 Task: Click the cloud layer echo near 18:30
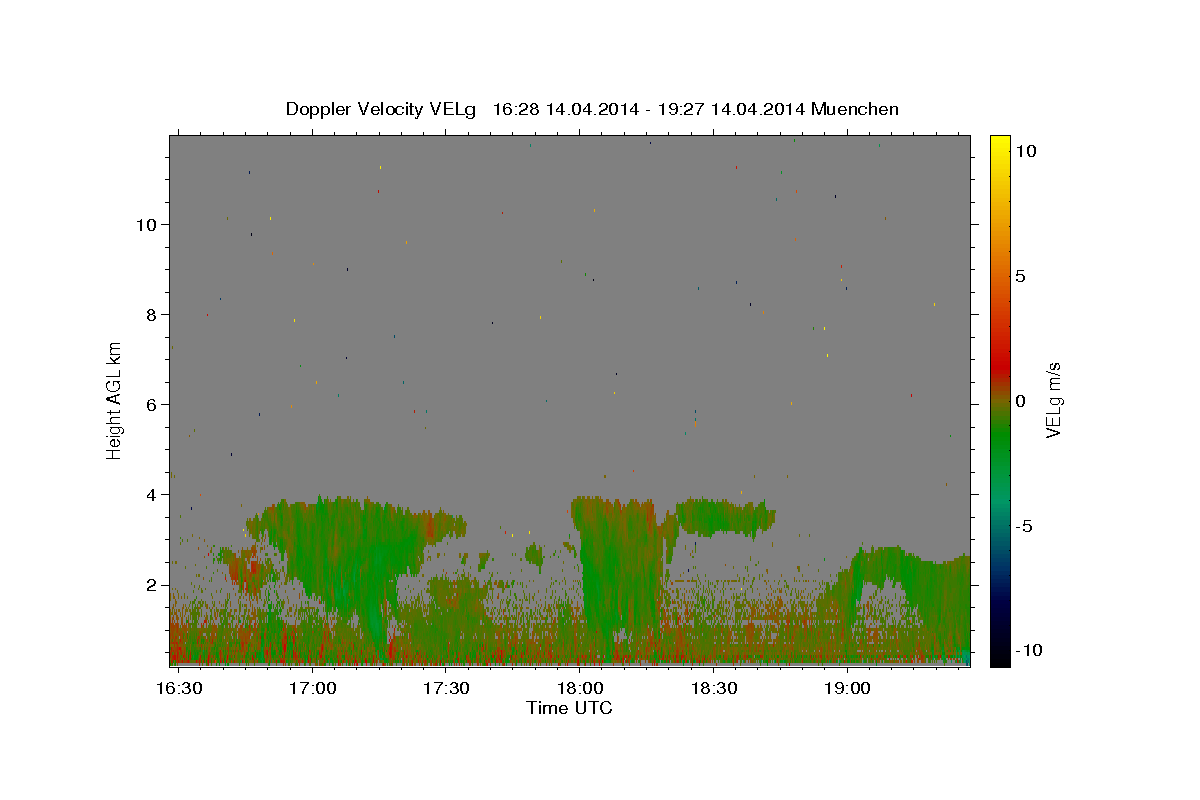725,516
